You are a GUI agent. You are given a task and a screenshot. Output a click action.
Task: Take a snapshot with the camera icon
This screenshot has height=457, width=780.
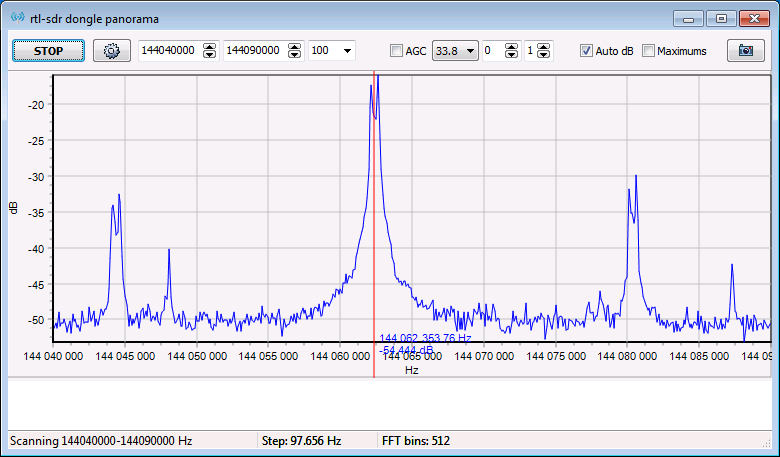pyautogui.click(x=745, y=51)
